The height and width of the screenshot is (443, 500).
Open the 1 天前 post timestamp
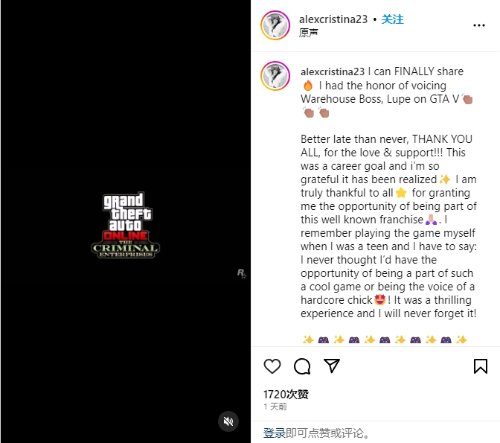click(275, 407)
